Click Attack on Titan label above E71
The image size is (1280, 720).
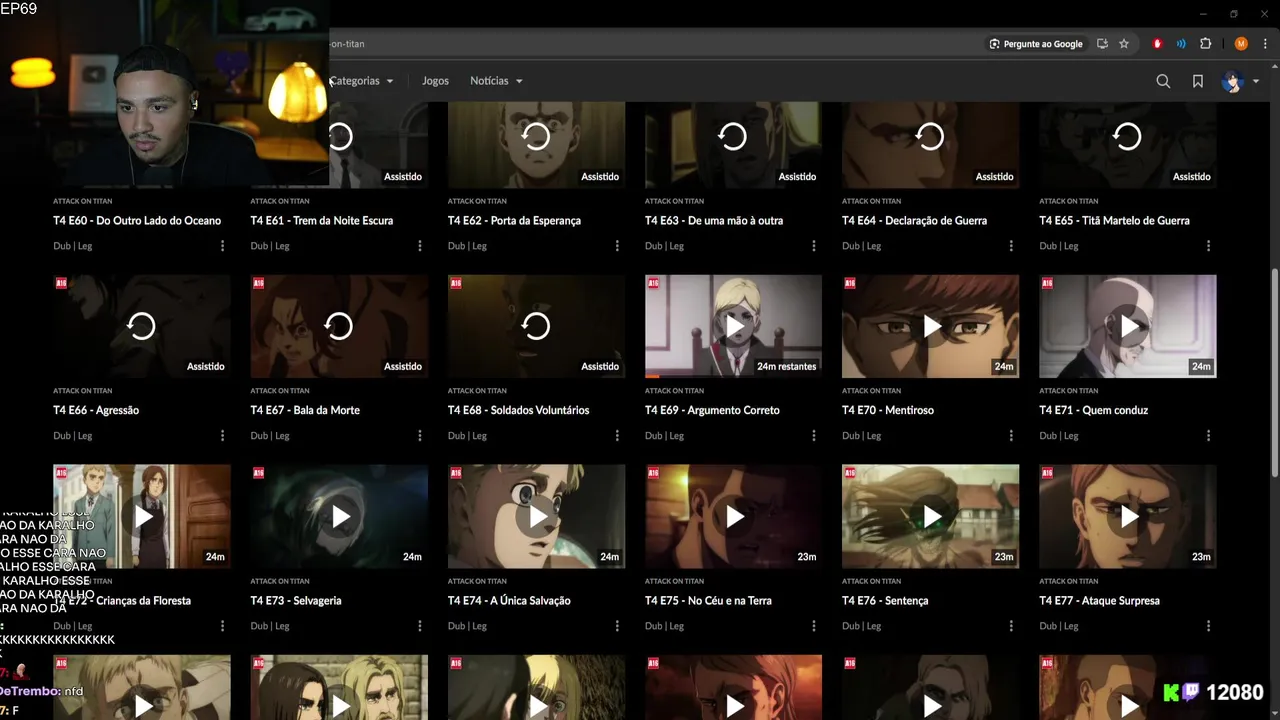(x=1068, y=391)
